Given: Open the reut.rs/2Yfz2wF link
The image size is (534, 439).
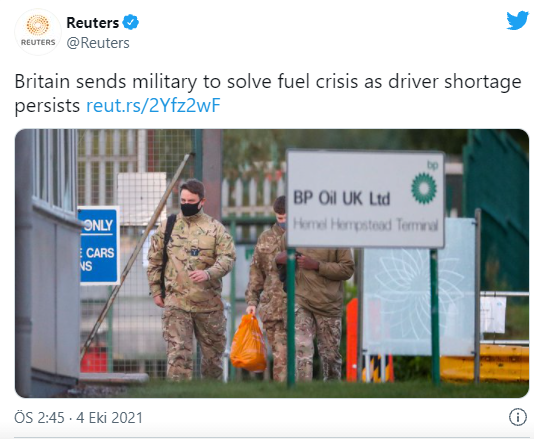Looking at the screenshot, I should point(153,105).
